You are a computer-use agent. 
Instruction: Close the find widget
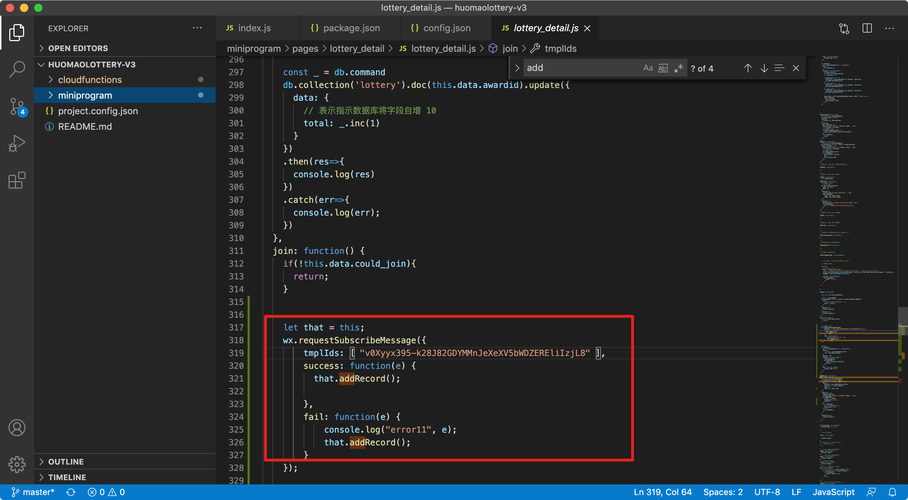(x=796, y=68)
